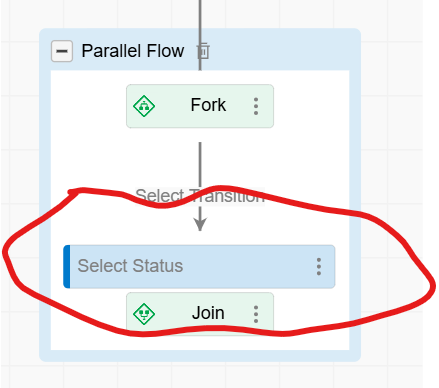Click the Parallel Flow title text

[x=133, y=51]
